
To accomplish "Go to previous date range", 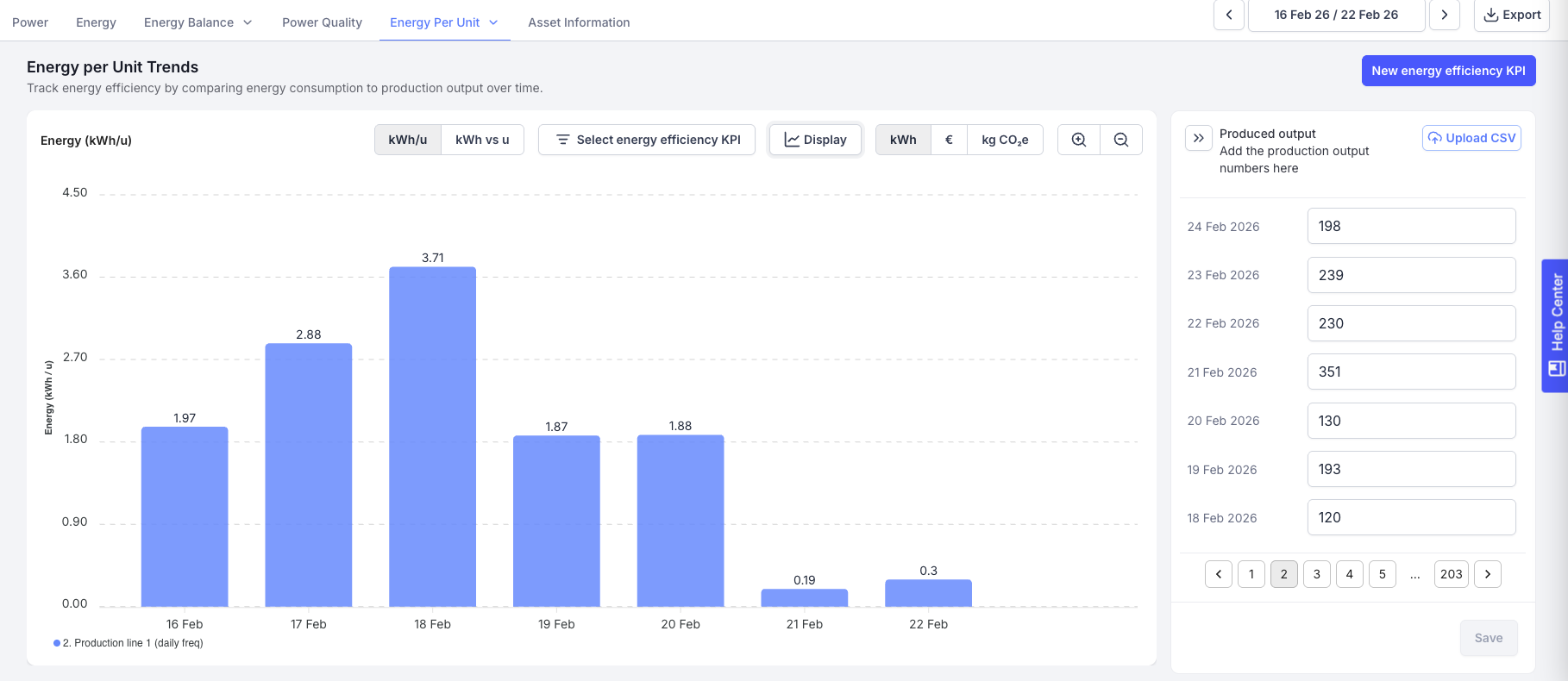I will pyautogui.click(x=1228, y=15).
